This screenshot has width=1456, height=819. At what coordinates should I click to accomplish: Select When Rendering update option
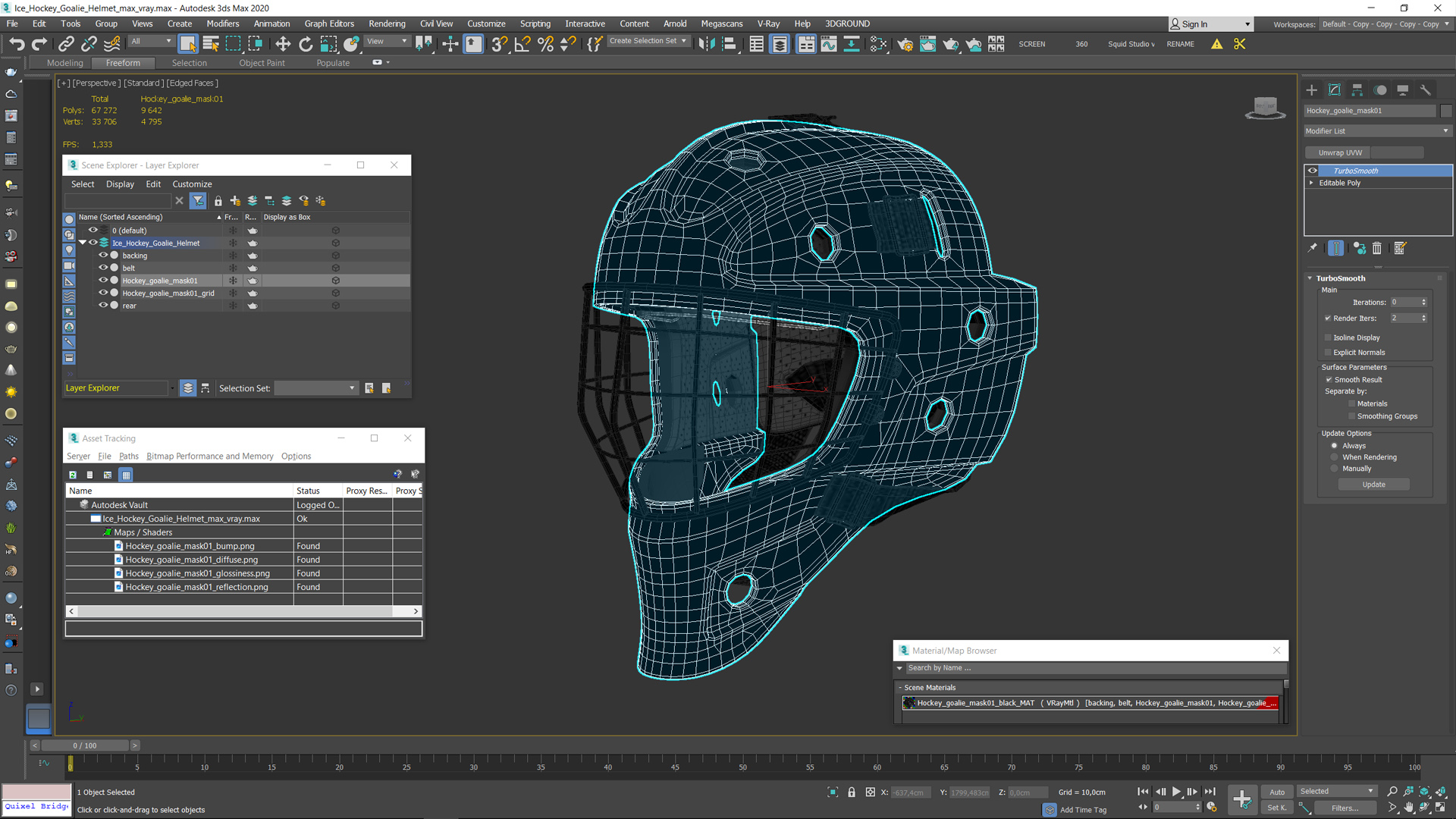1335,457
